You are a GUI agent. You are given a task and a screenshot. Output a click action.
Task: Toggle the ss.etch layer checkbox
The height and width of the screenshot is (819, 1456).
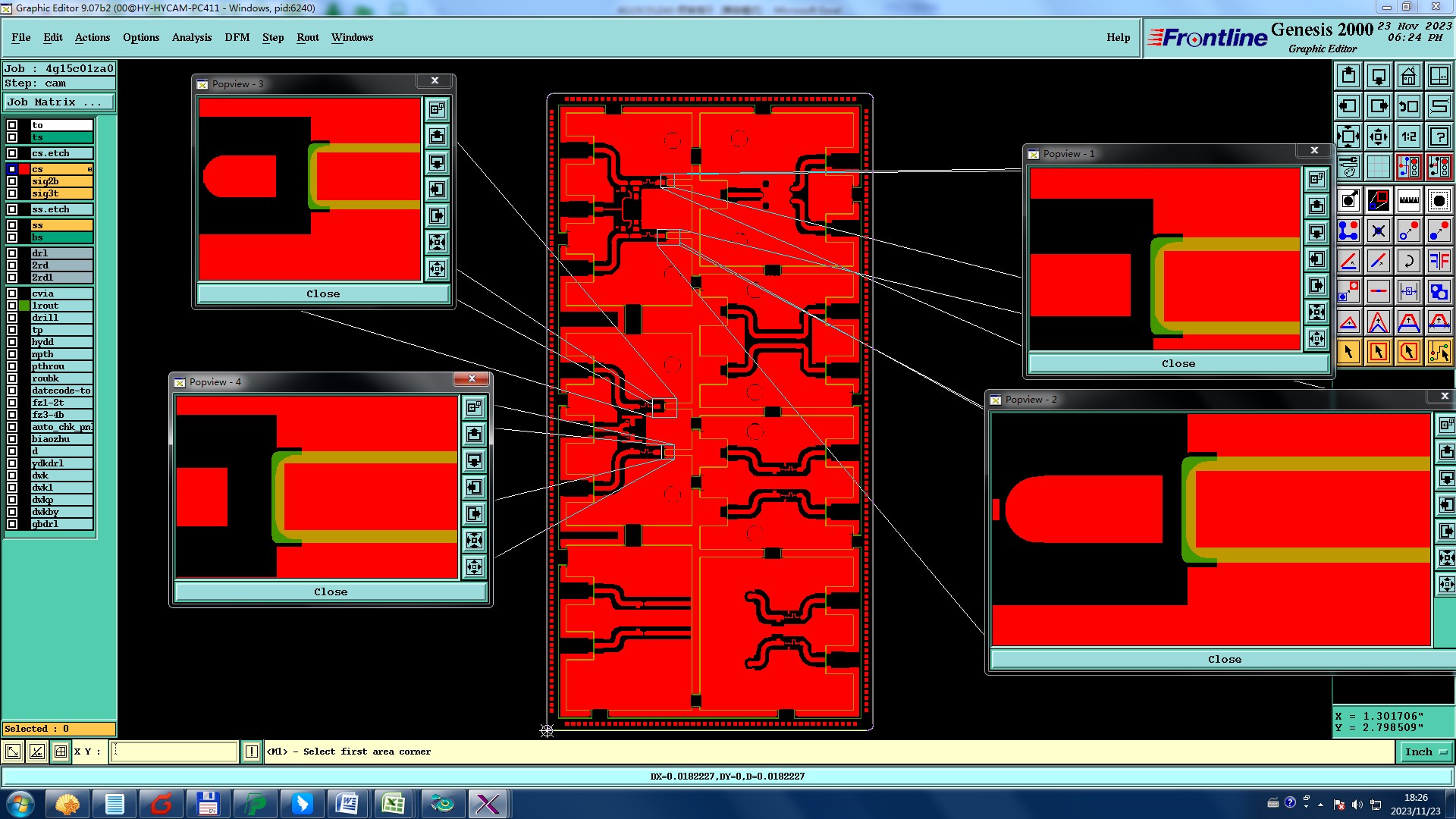point(12,209)
